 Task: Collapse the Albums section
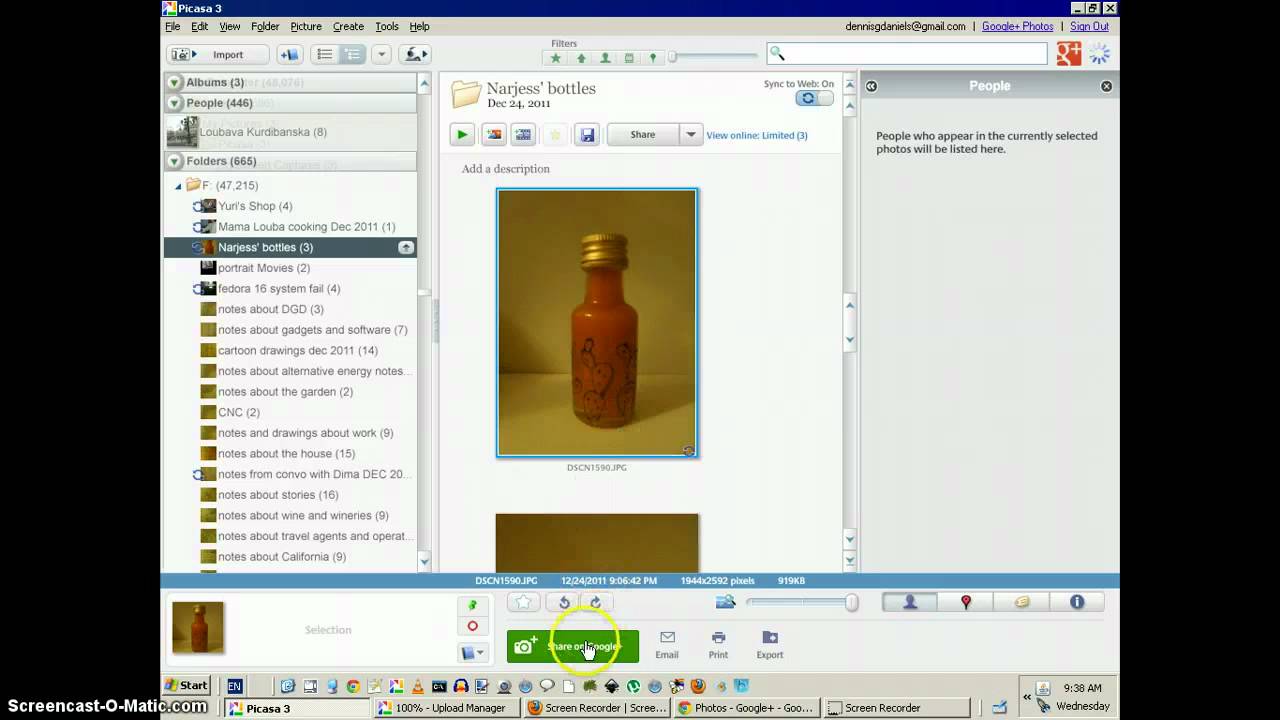pos(175,83)
